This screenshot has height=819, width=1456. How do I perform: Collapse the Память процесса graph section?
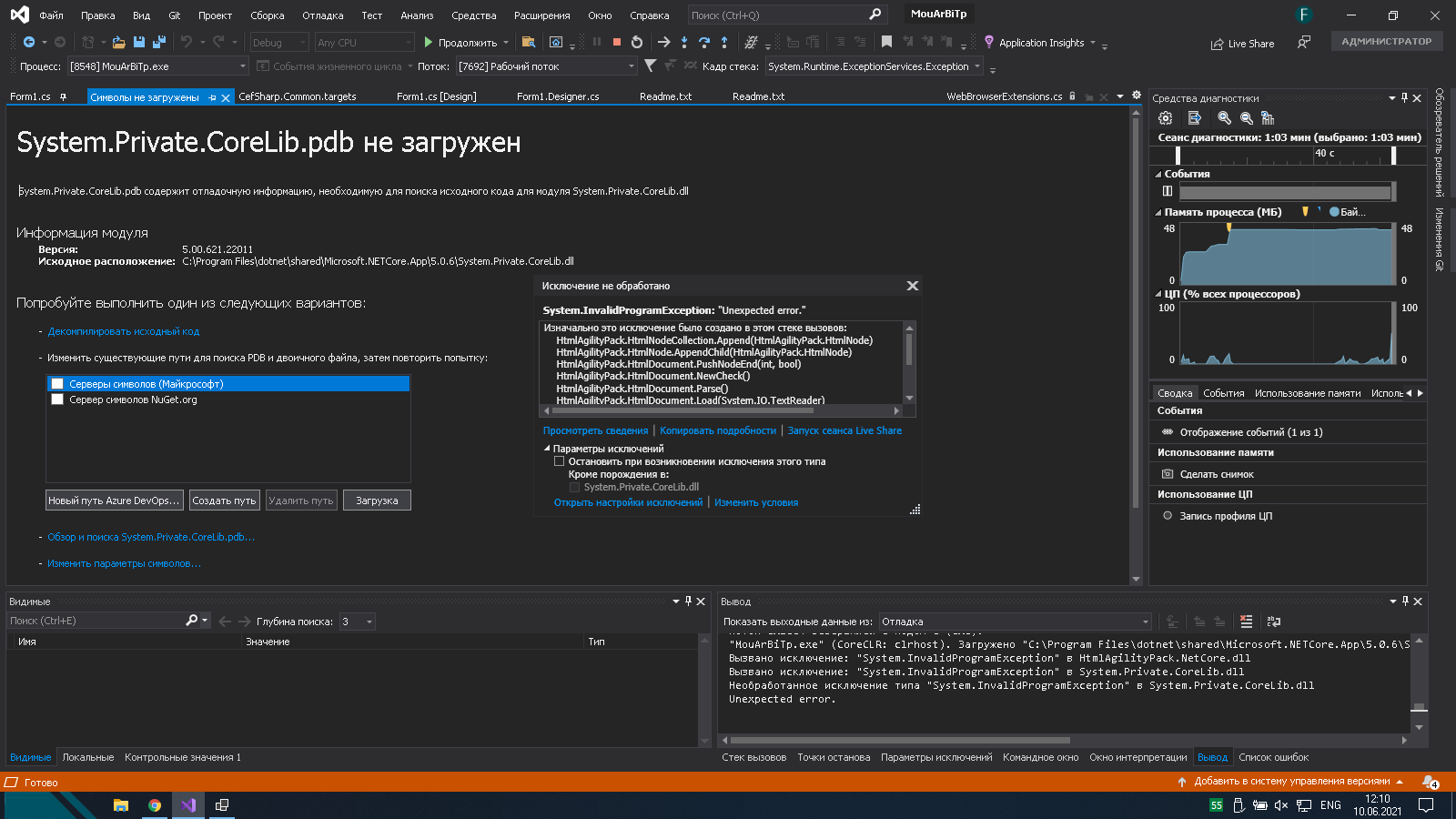tap(1158, 212)
